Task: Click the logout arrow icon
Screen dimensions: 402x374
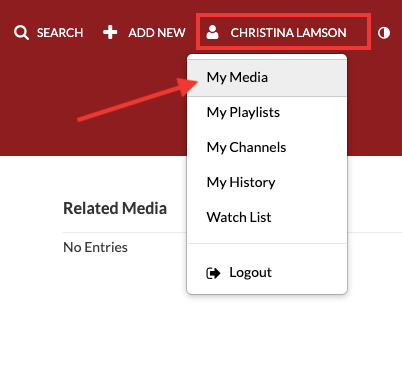Action: point(213,273)
